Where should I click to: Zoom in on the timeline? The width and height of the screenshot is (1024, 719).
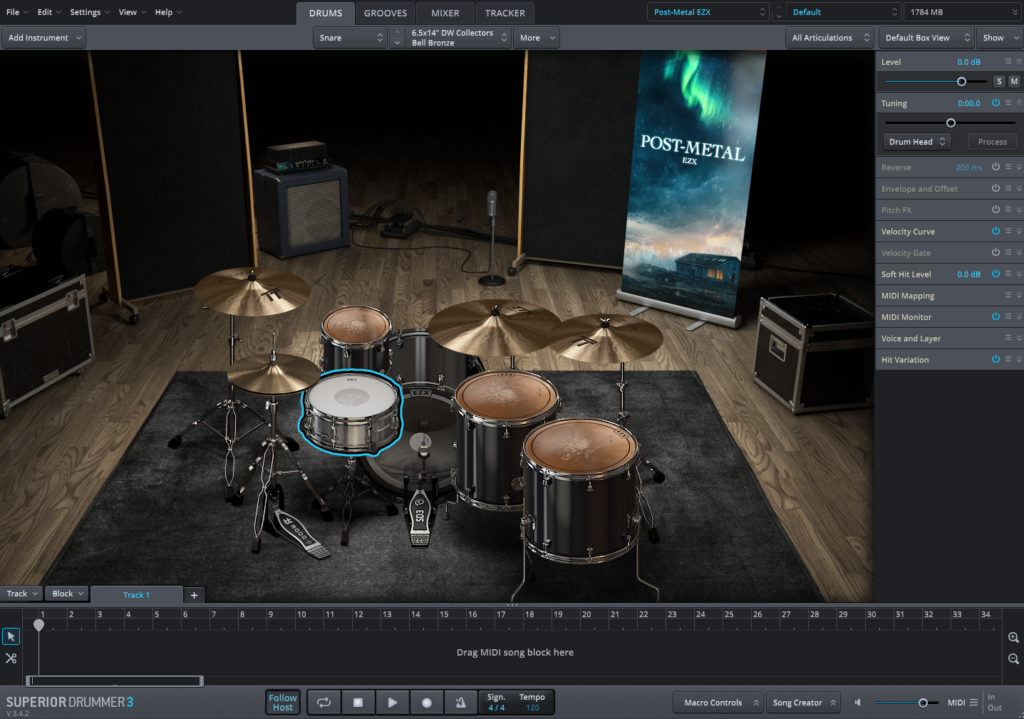[1013, 637]
